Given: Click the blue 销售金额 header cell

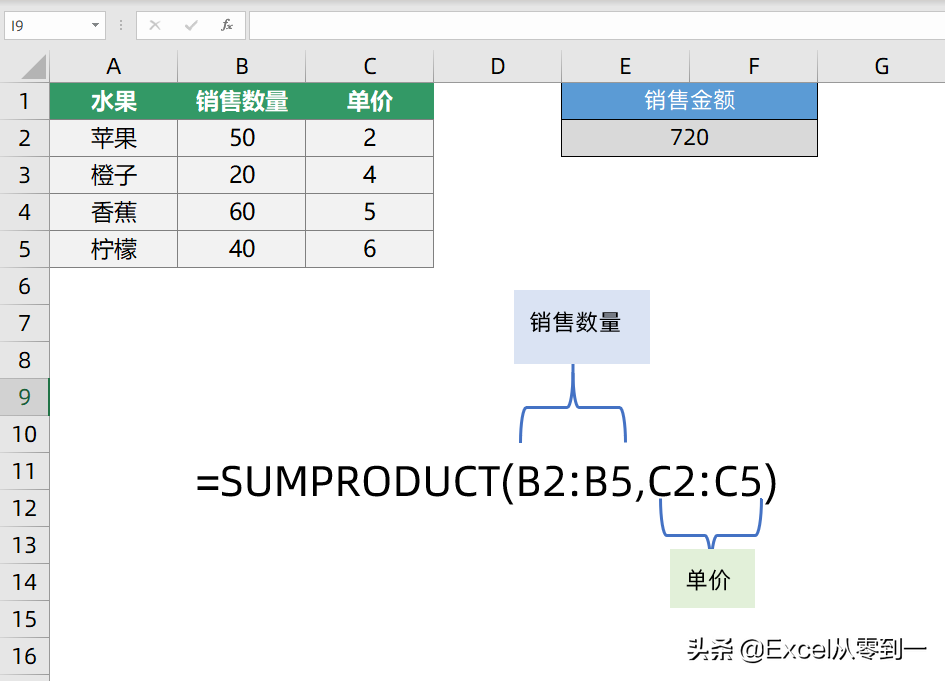Looking at the screenshot, I should coord(689,101).
